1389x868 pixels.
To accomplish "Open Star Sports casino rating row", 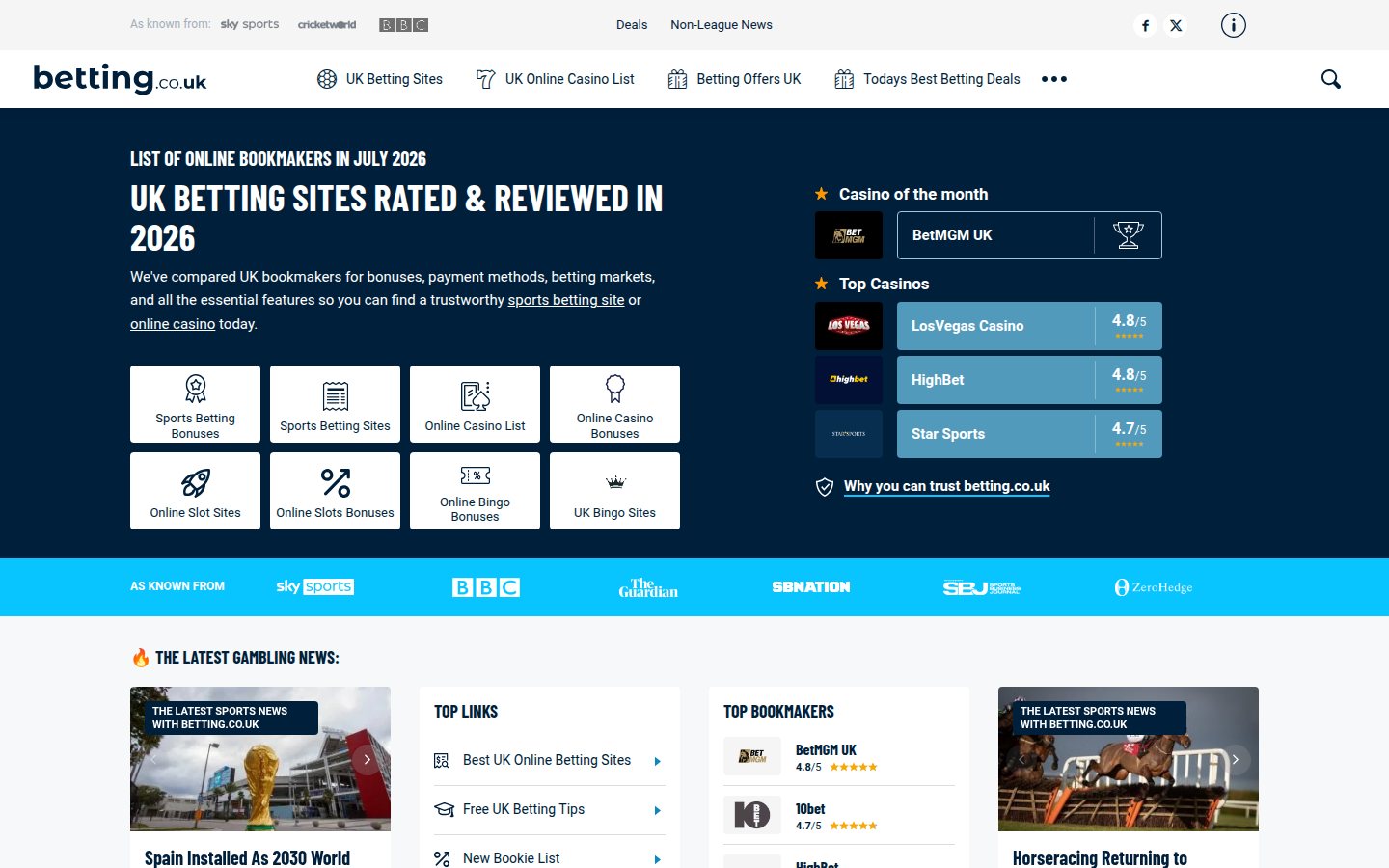I will 1029,434.
